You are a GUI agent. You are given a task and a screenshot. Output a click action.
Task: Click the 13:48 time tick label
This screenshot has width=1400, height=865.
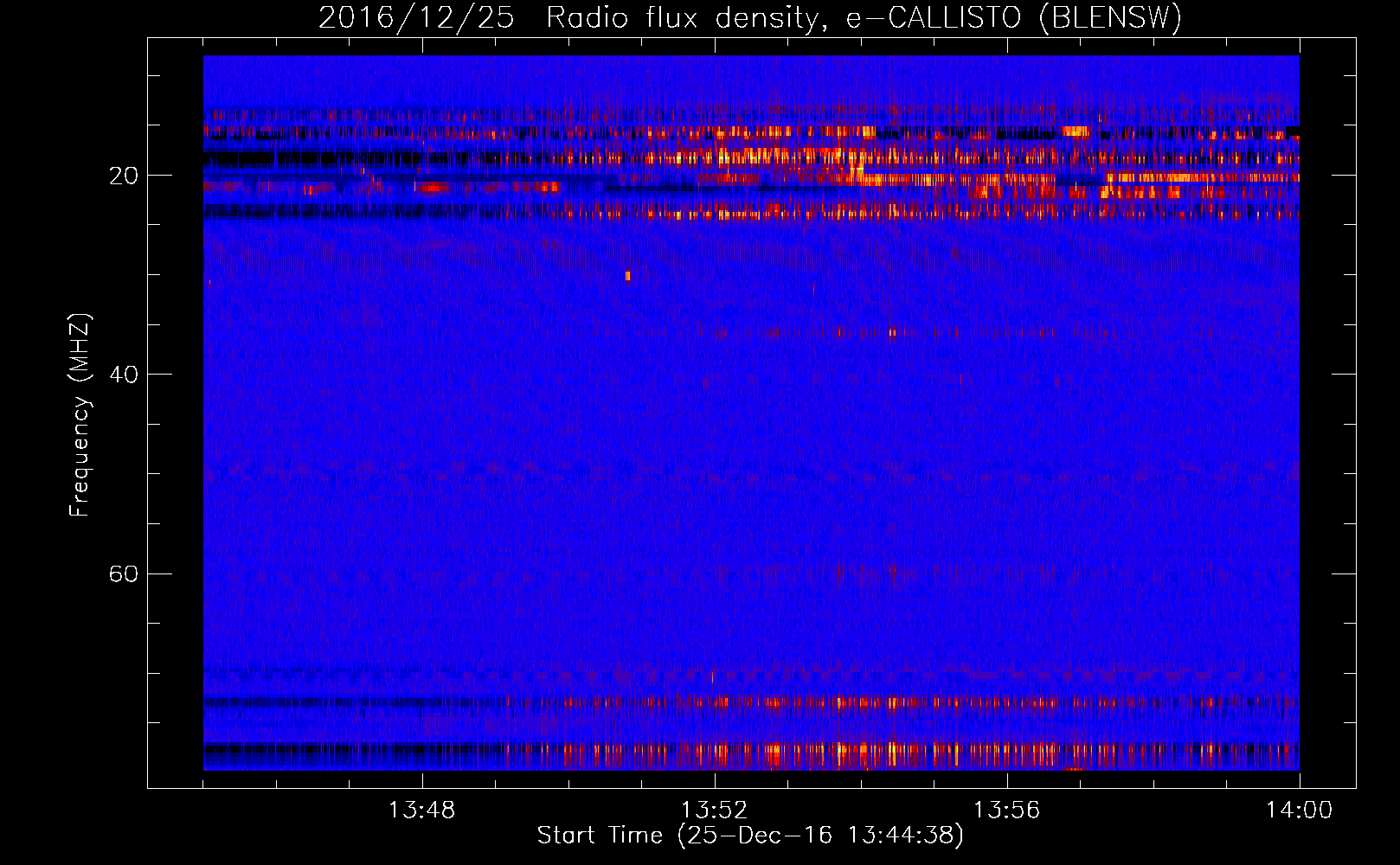(422, 811)
